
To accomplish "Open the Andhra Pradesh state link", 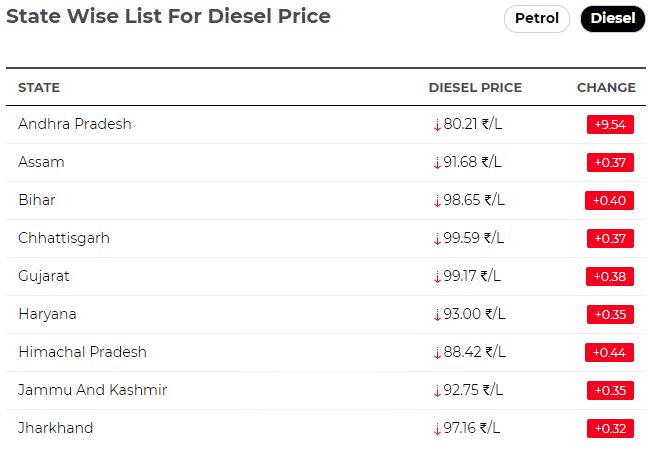I will pyautogui.click(x=75, y=124).
